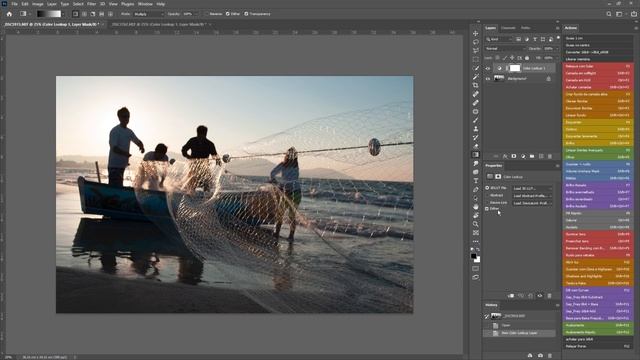This screenshot has height=360, width=640.
Task: Open the Load DeviceLink Profile dropdown
Action: click(533, 203)
